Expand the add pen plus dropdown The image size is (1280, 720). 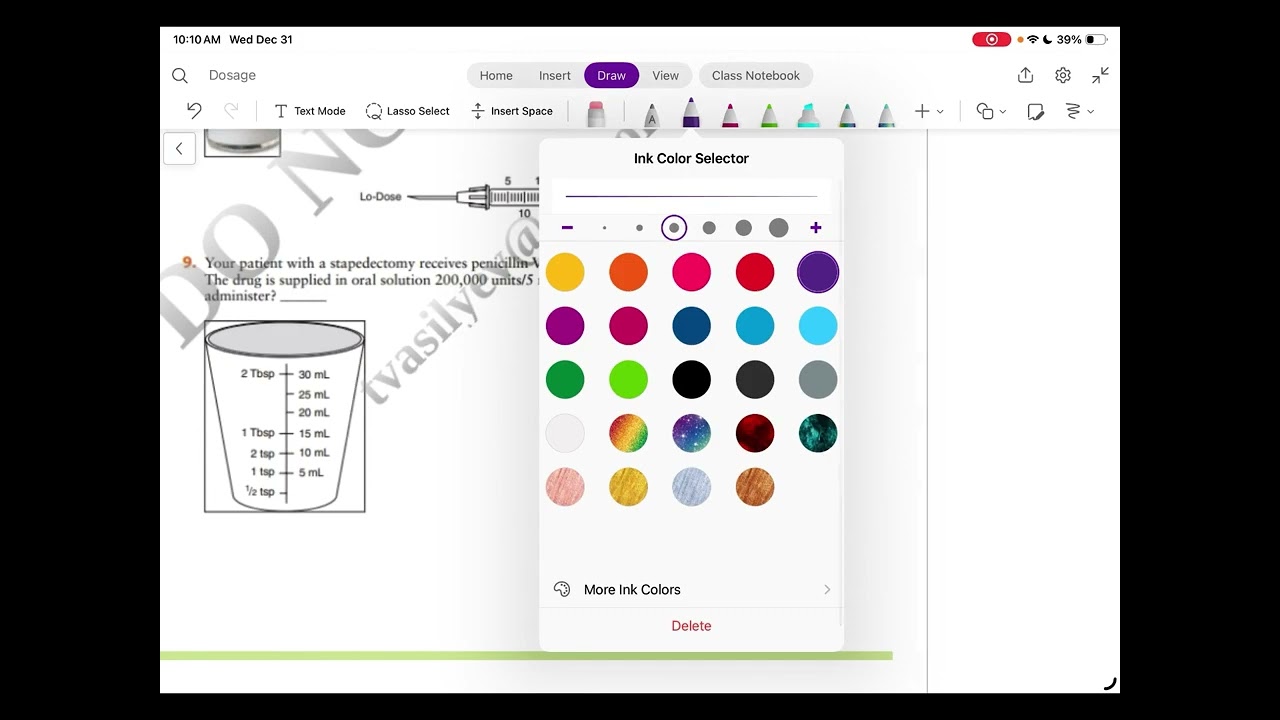[929, 111]
